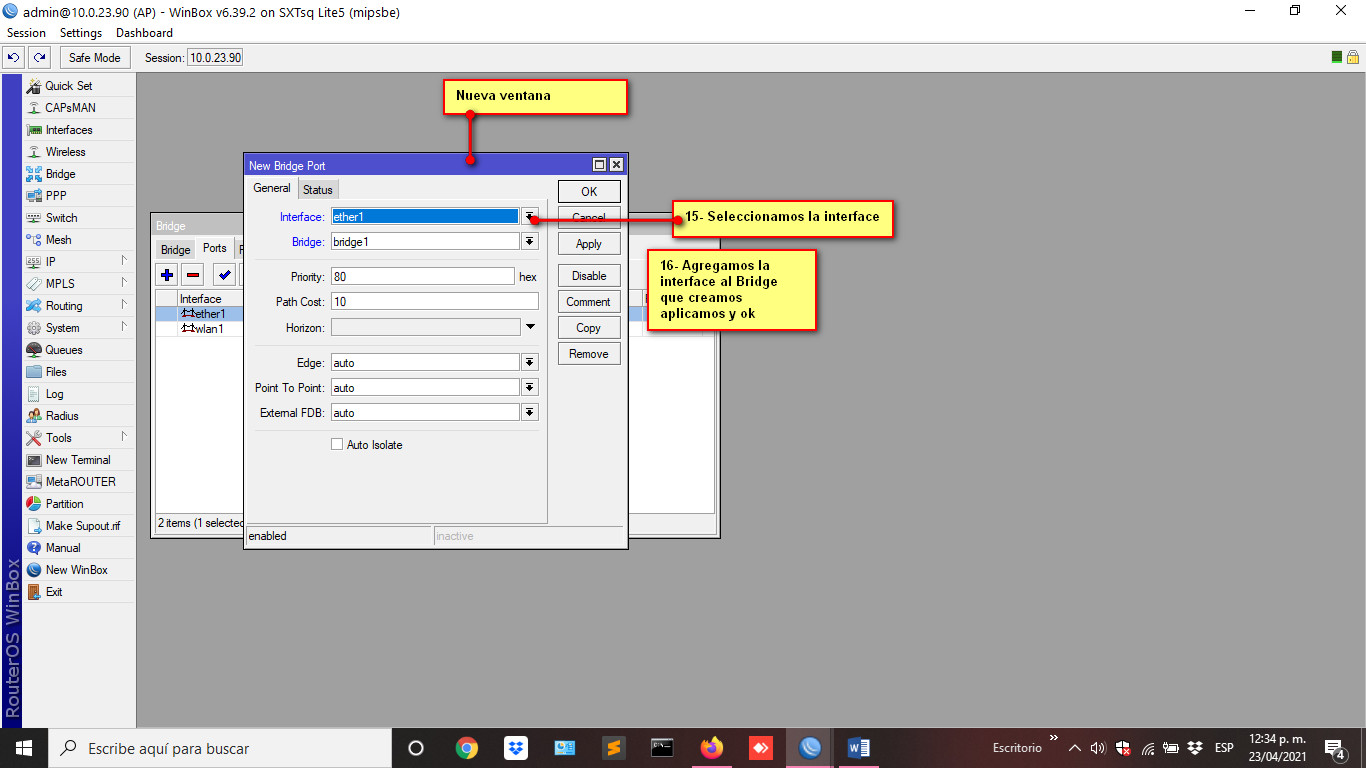Open New Terminal from sidebar
This screenshot has height=768, width=1366.
[x=77, y=460]
